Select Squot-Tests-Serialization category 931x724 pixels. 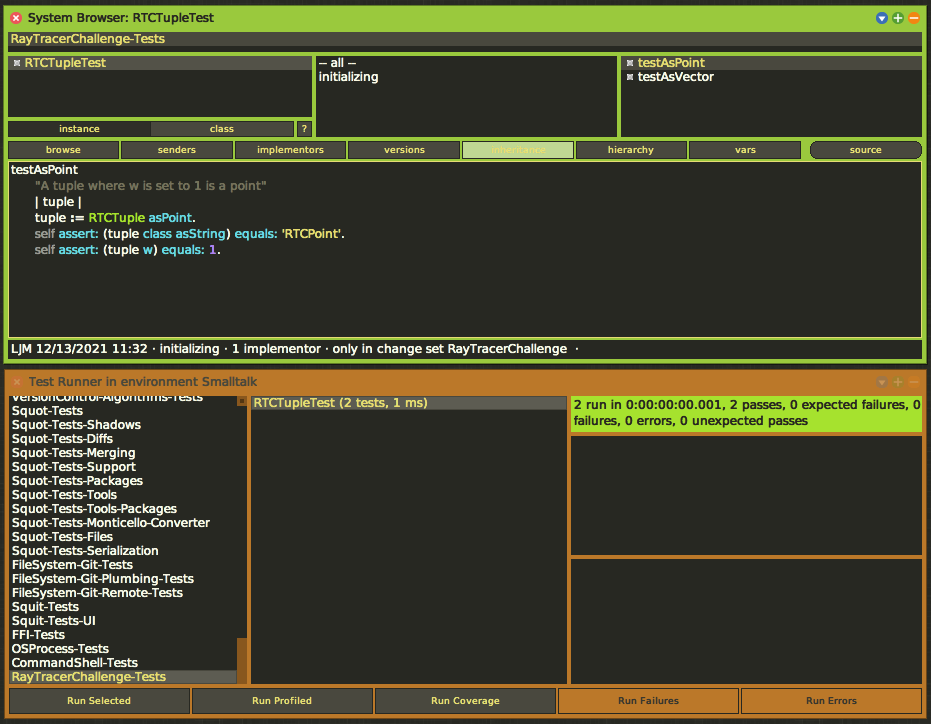pyautogui.click(x=123, y=551)
